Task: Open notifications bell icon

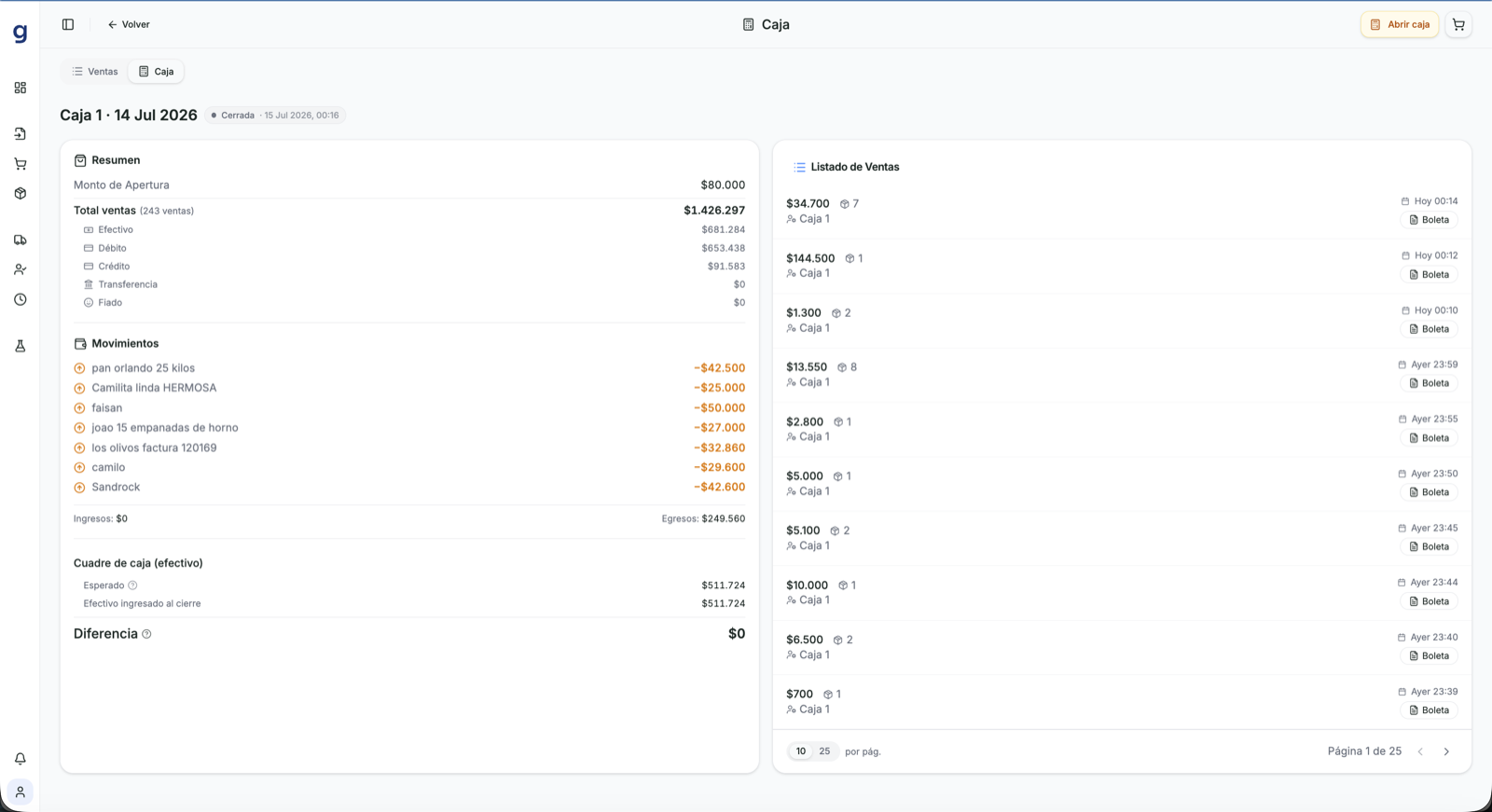Action: point(20,759)
